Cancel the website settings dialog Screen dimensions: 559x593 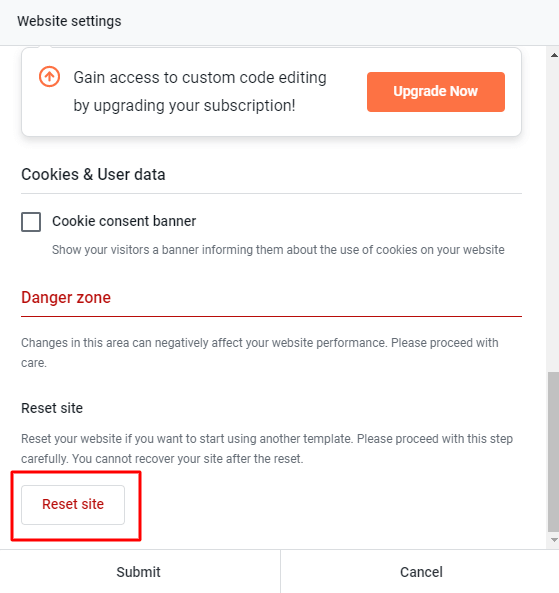(x=421, y=572)
